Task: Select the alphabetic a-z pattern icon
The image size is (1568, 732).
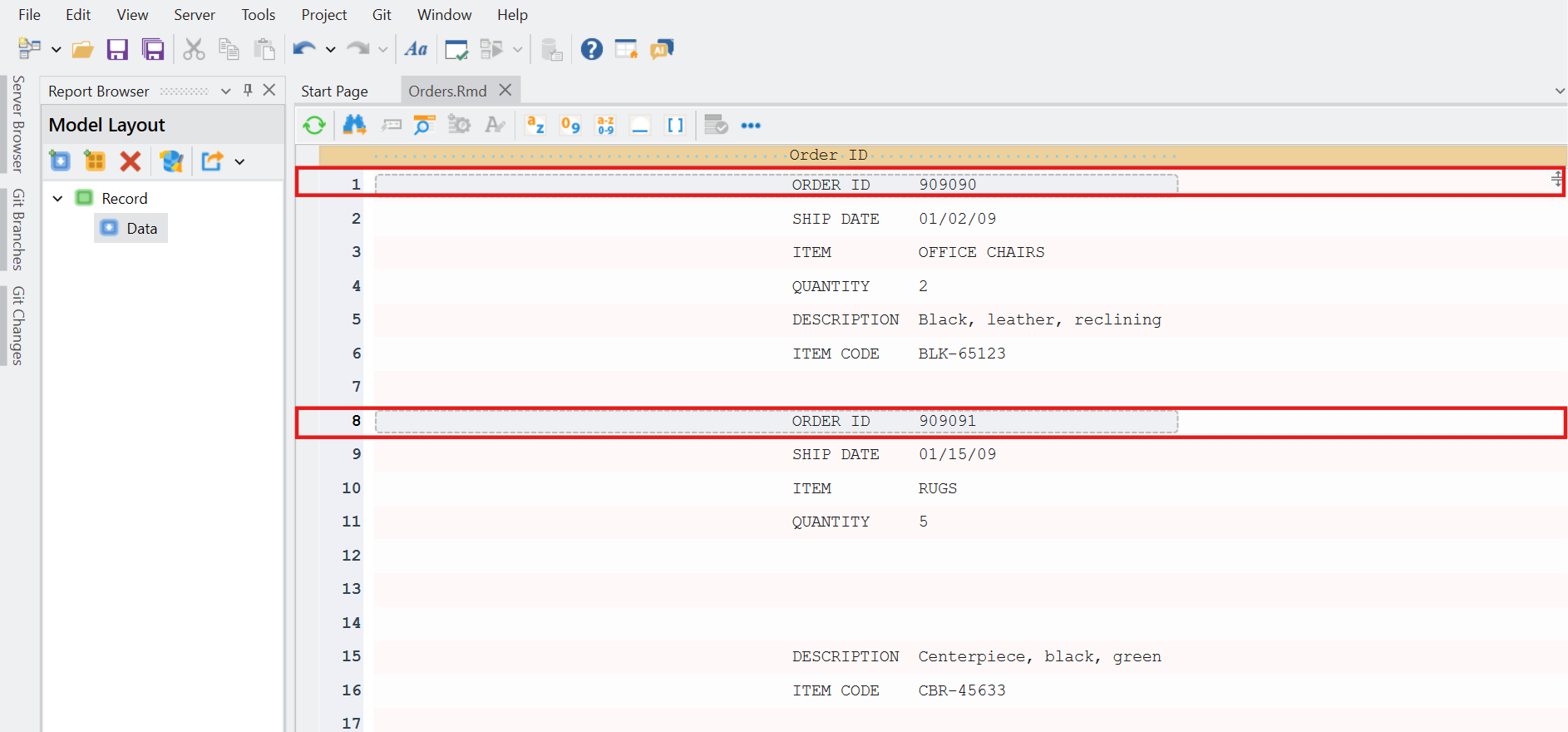Action: pyautogui.click(x=535, y=126)
